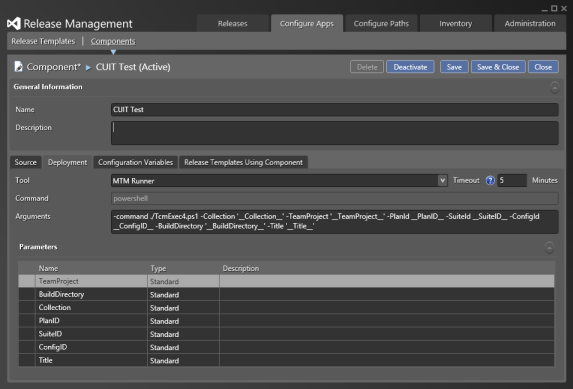The width and height of the screenshot is (573, 389).
Task: Click the Close button next to Save & Close
Action: [x=543, y=67]
